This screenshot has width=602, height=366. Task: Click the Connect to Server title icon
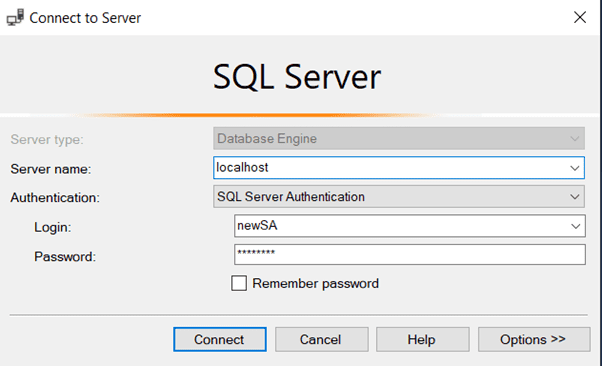15,18
